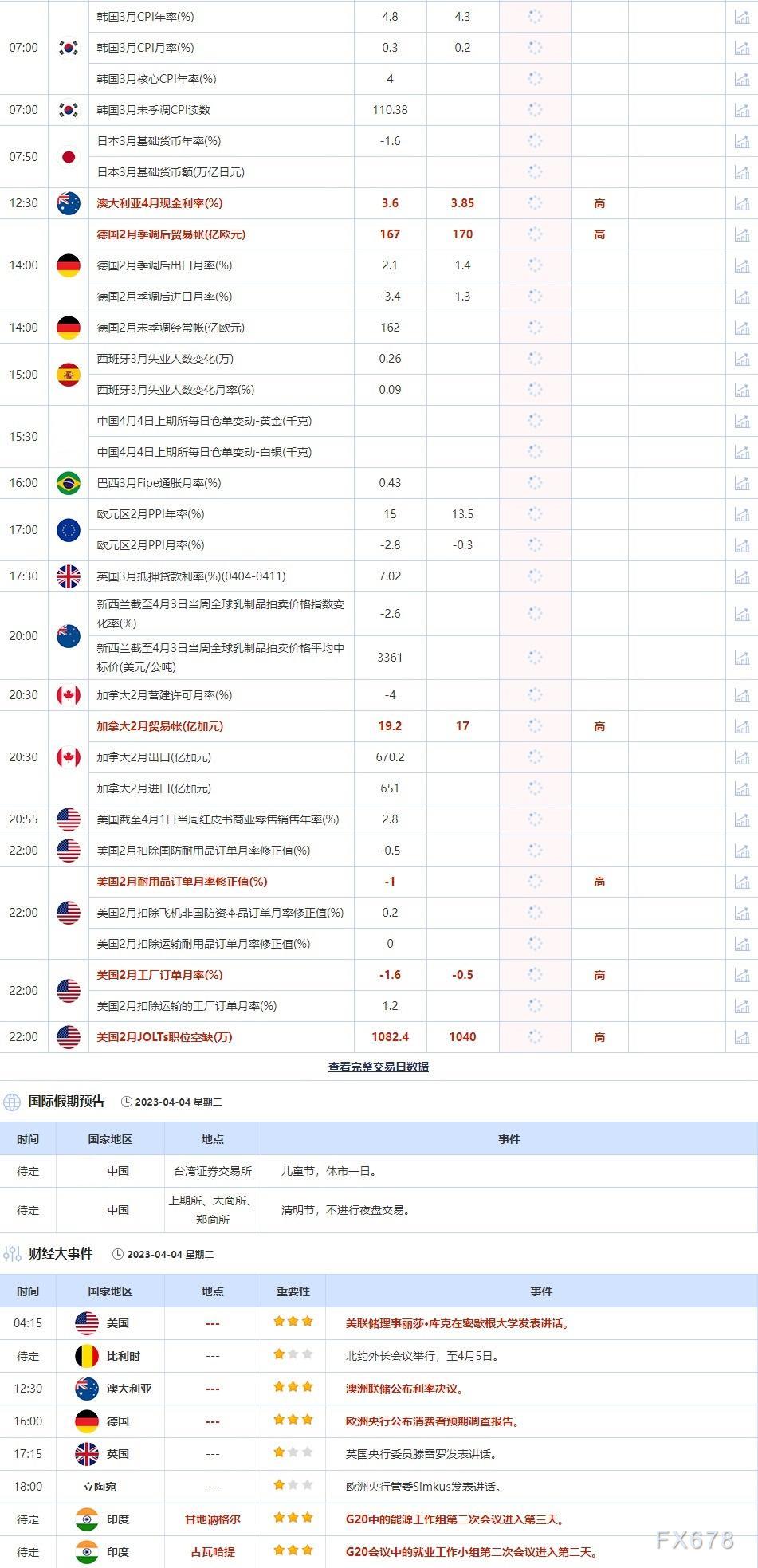The height and width of the screenshot is (1568, 758).
Task: Open 查看完整交易日数据 link
Action: coord(379,1067)
